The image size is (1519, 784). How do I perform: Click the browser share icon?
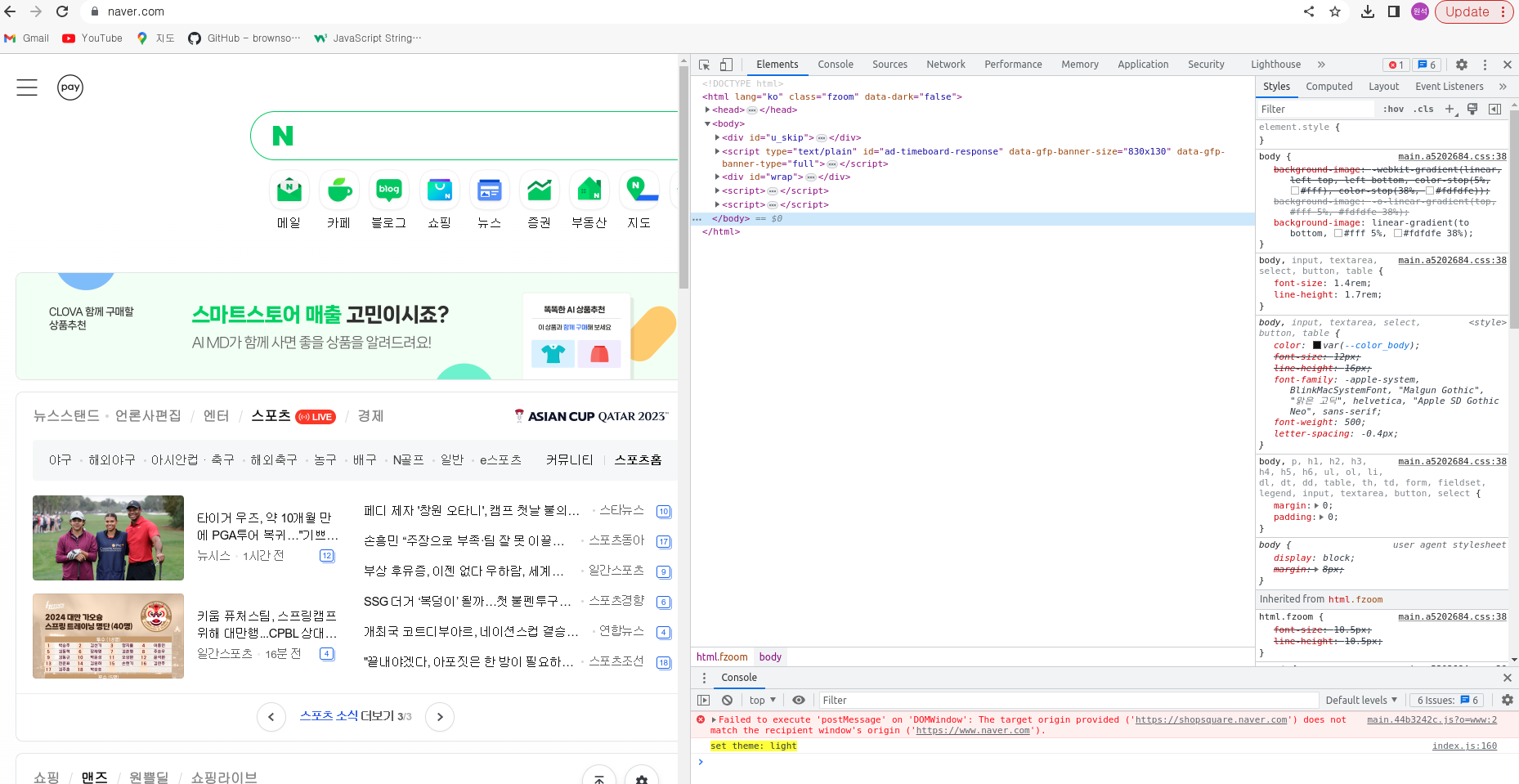pos(1309,11)
